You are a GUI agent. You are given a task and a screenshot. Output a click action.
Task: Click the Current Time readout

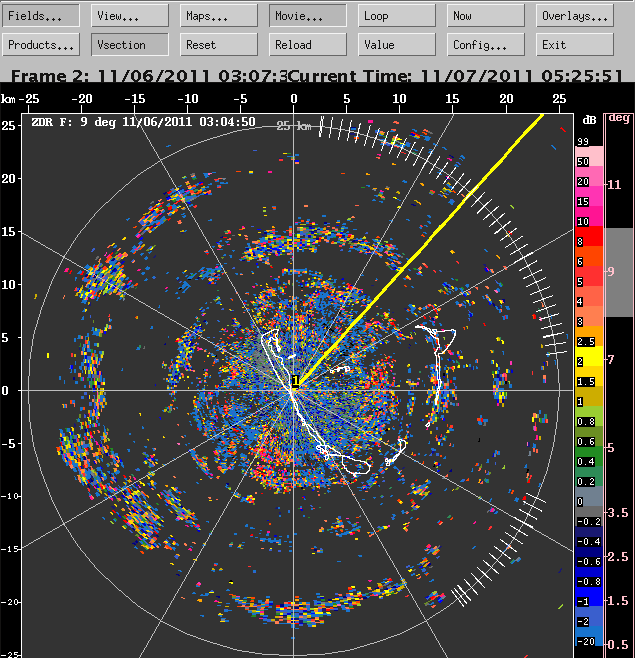(456, 76)
